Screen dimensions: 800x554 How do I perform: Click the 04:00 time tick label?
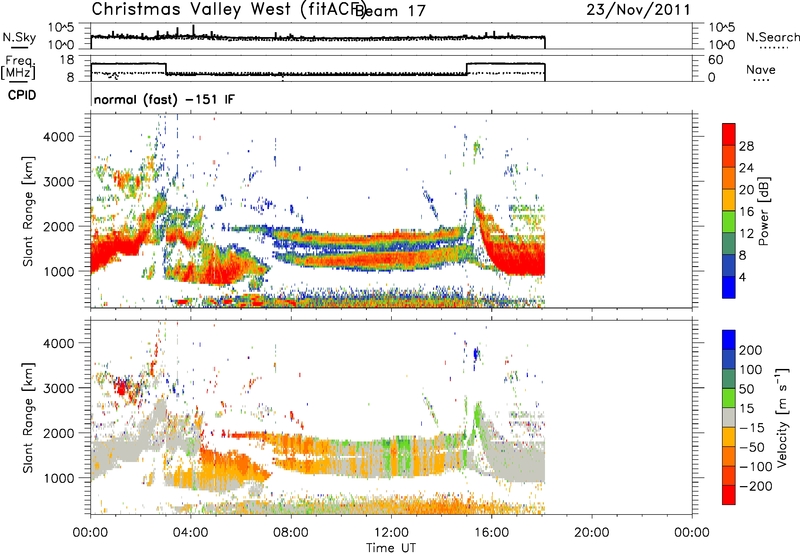pos(191,533)
